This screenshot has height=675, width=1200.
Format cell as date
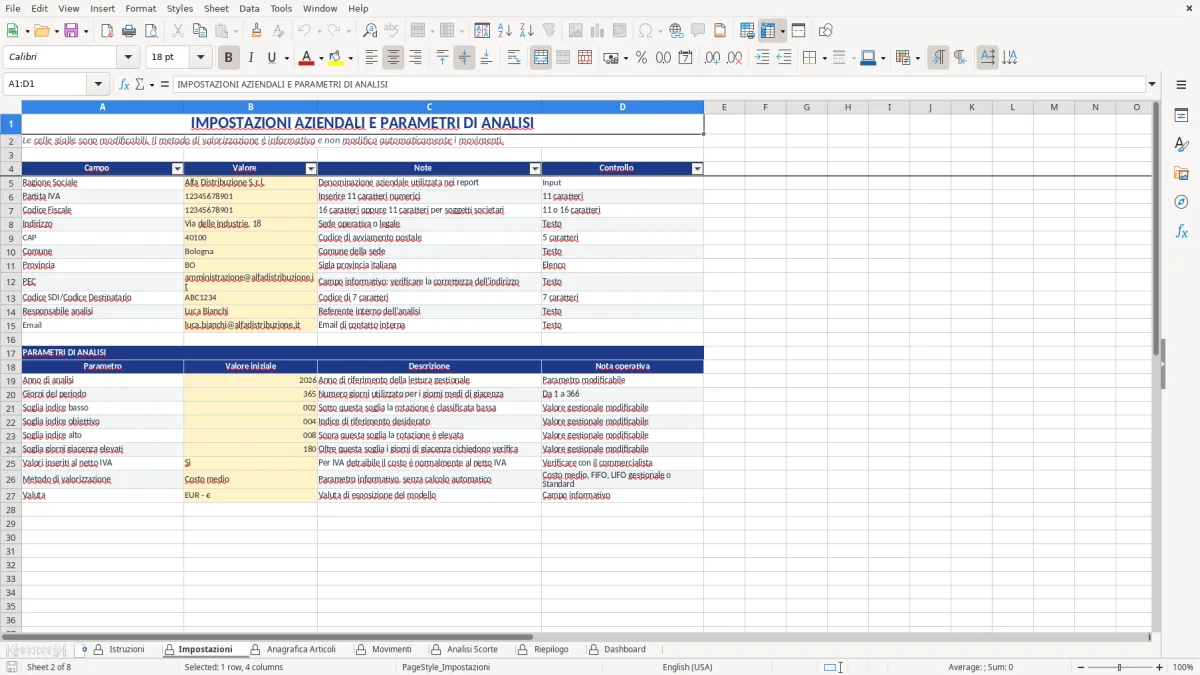pyautogui.click(x=685, y=58)
